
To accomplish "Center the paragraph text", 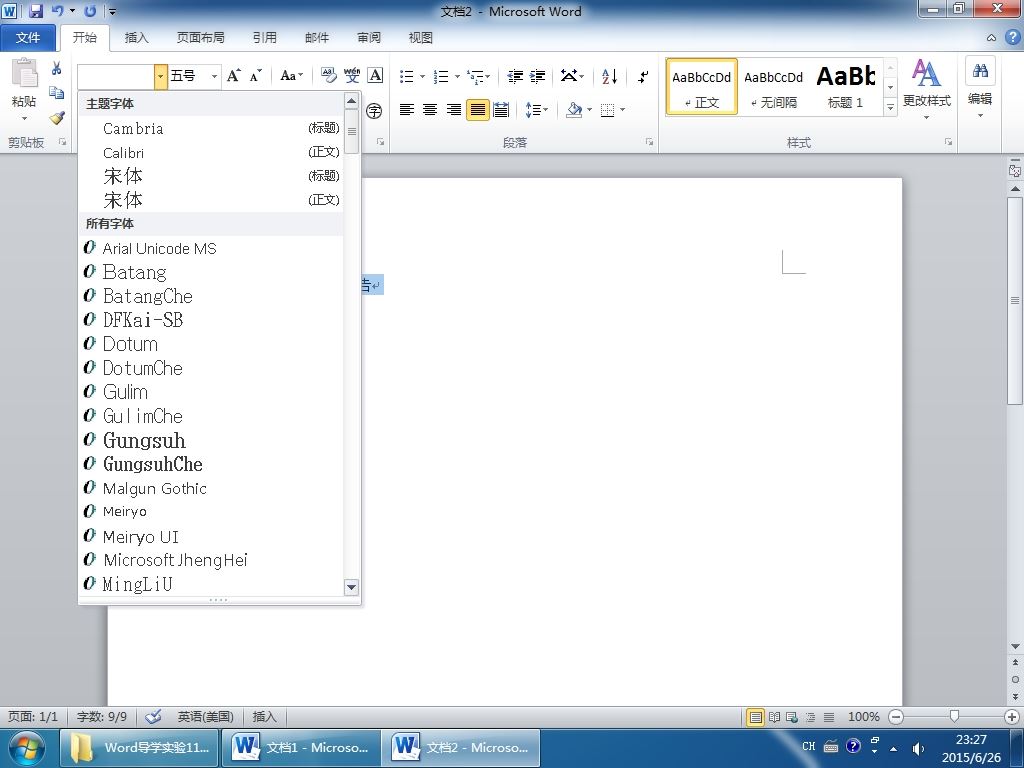I will (430, 110).
